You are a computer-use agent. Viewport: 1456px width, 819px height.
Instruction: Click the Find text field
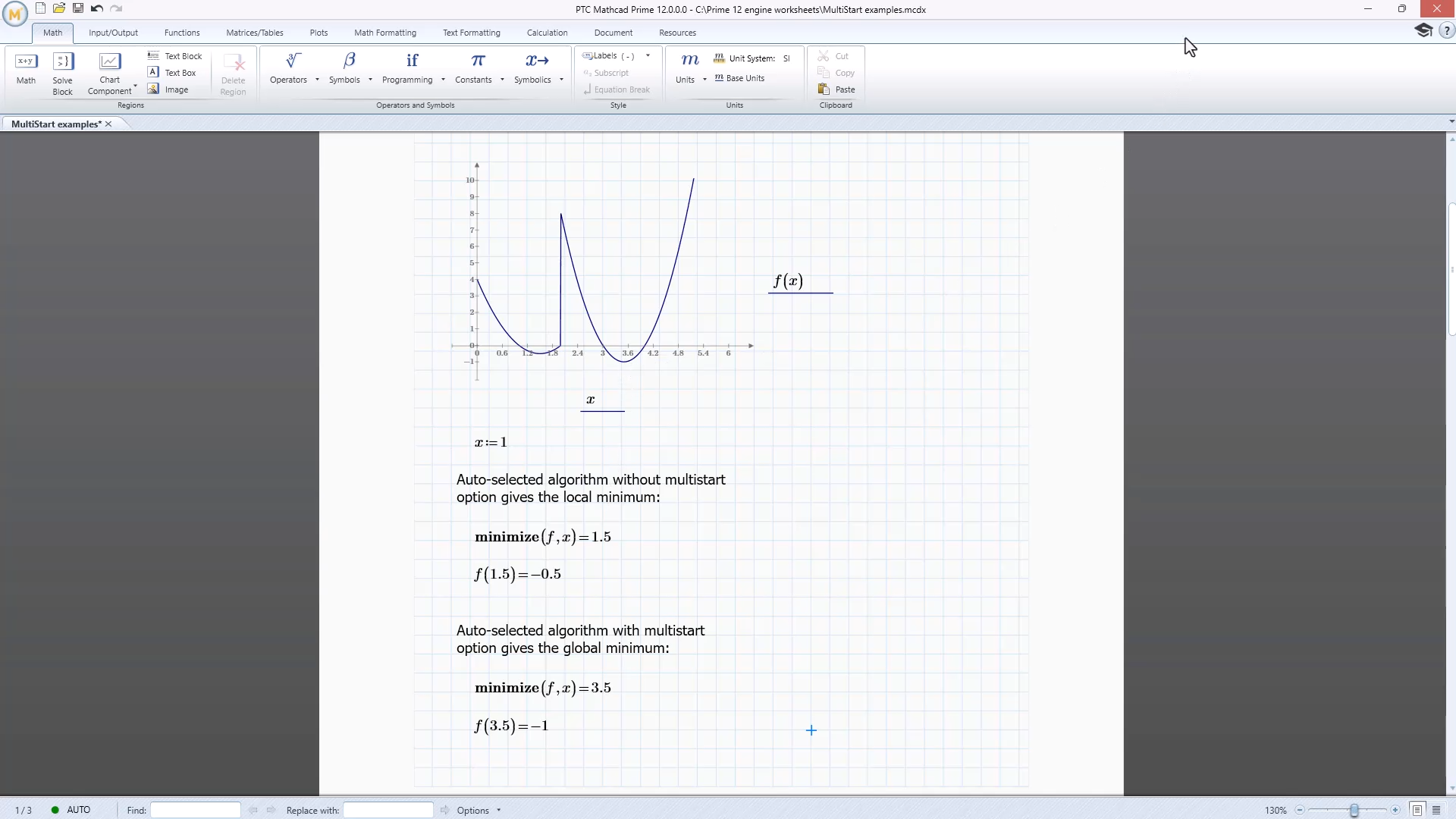(195, 810)
